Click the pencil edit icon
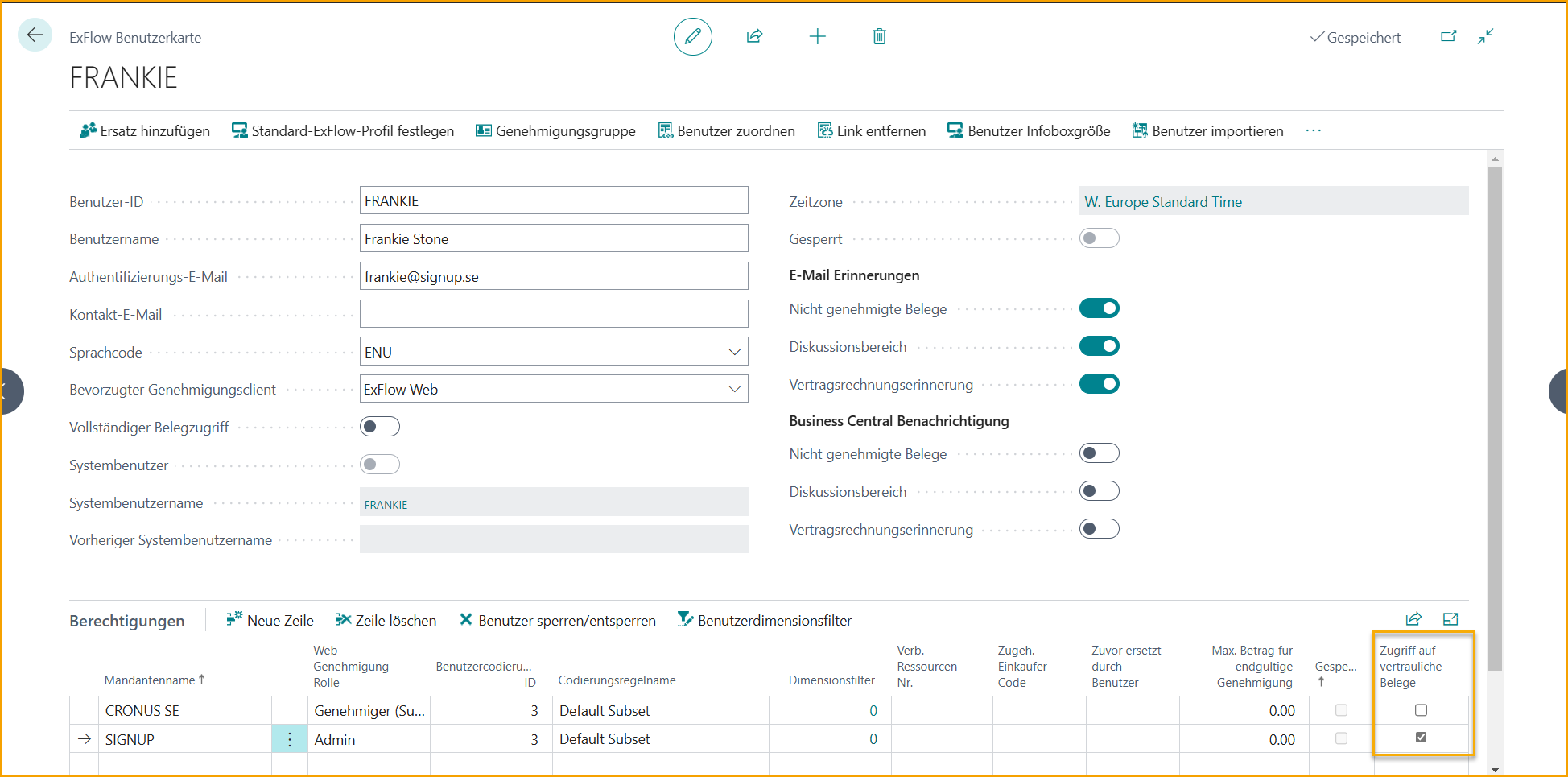 pyautogui.click(x=692, y=36)
